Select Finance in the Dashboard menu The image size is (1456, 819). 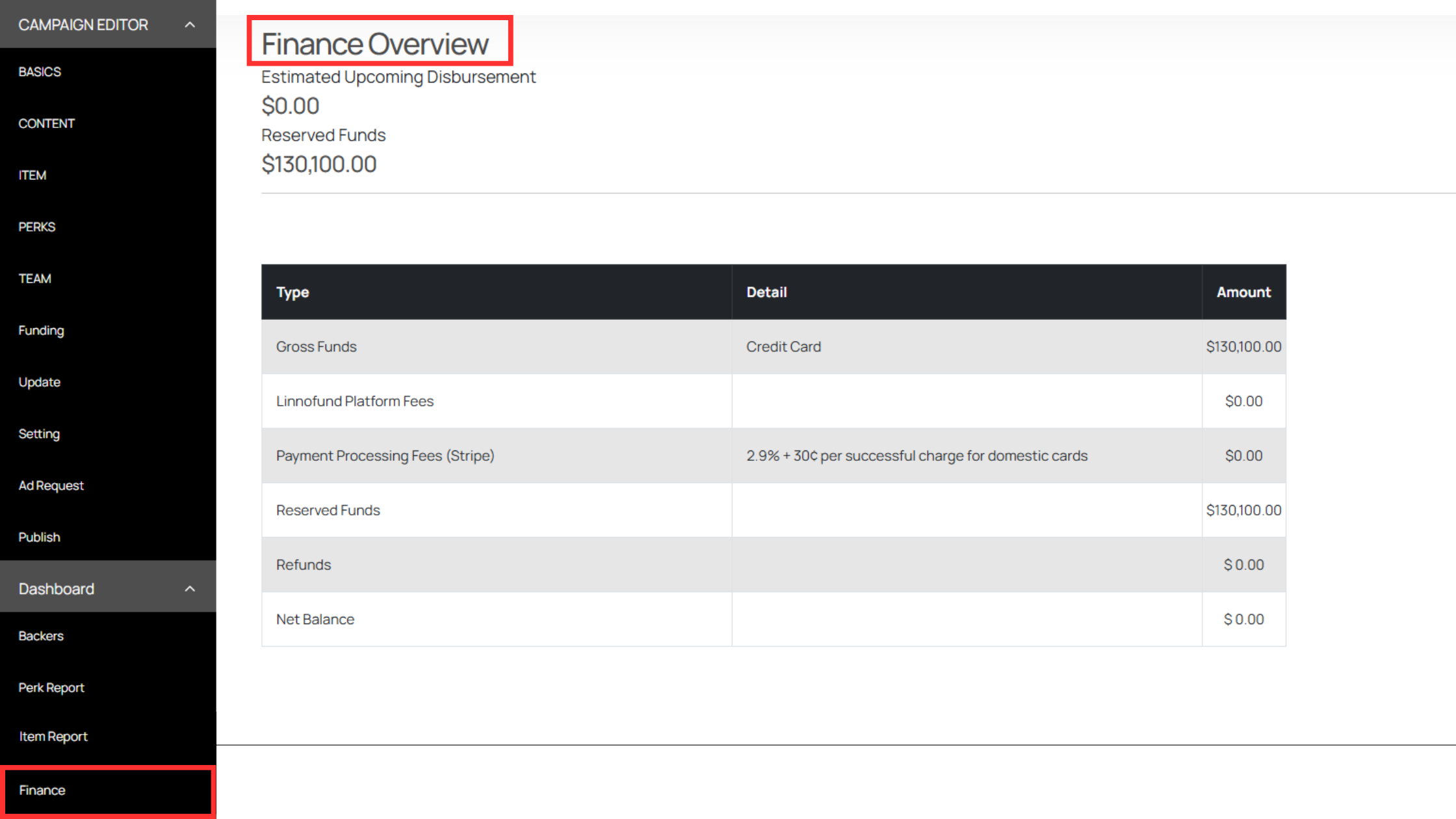(42, 790)
